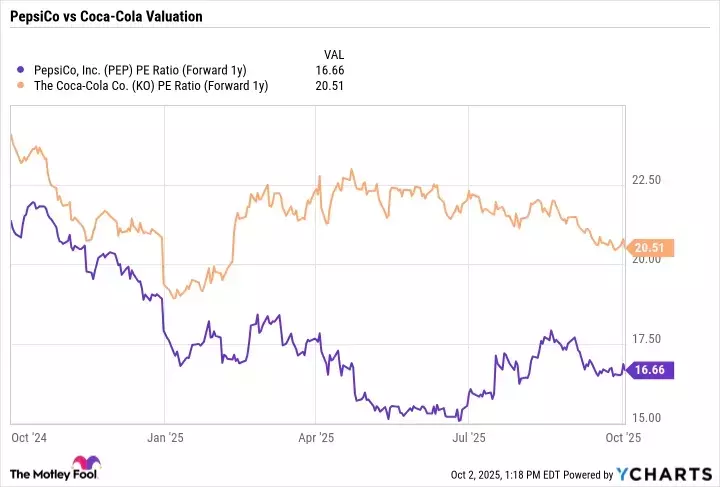Click the Apr '25 x-axis label
This screenshot has width=720, height=487.
coord(315,436)
